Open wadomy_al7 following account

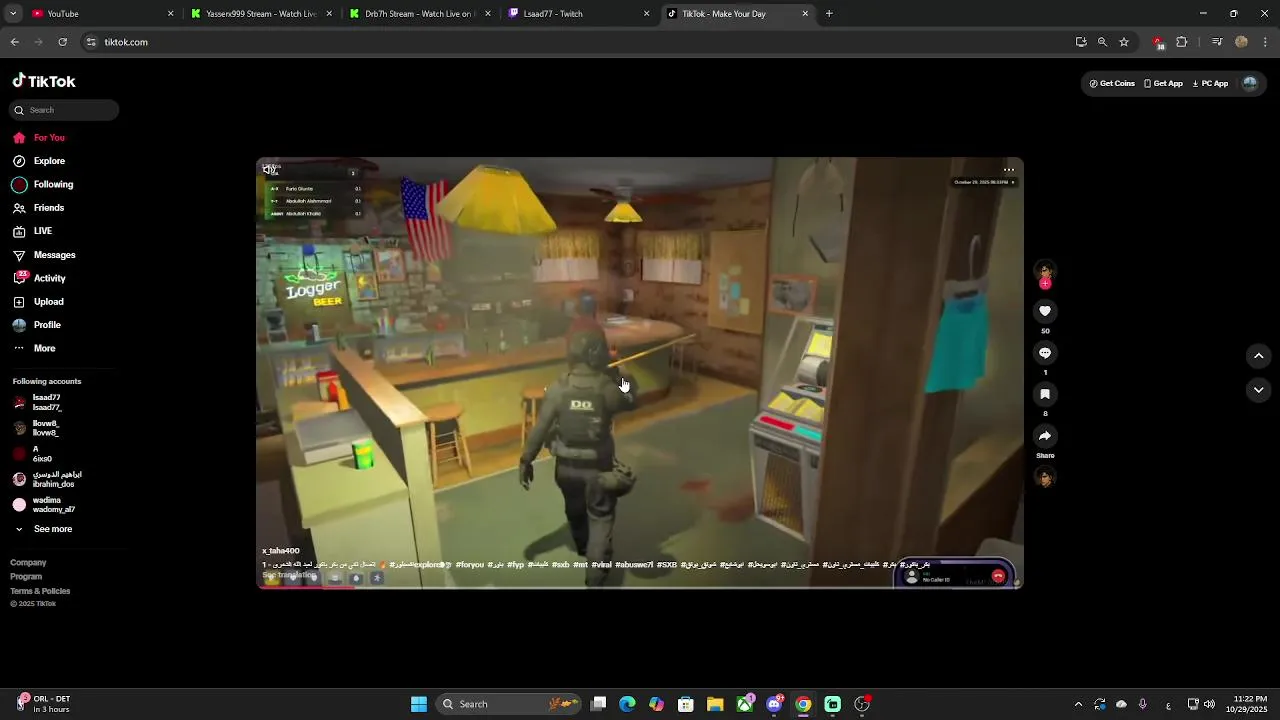(x=43, y=505)
